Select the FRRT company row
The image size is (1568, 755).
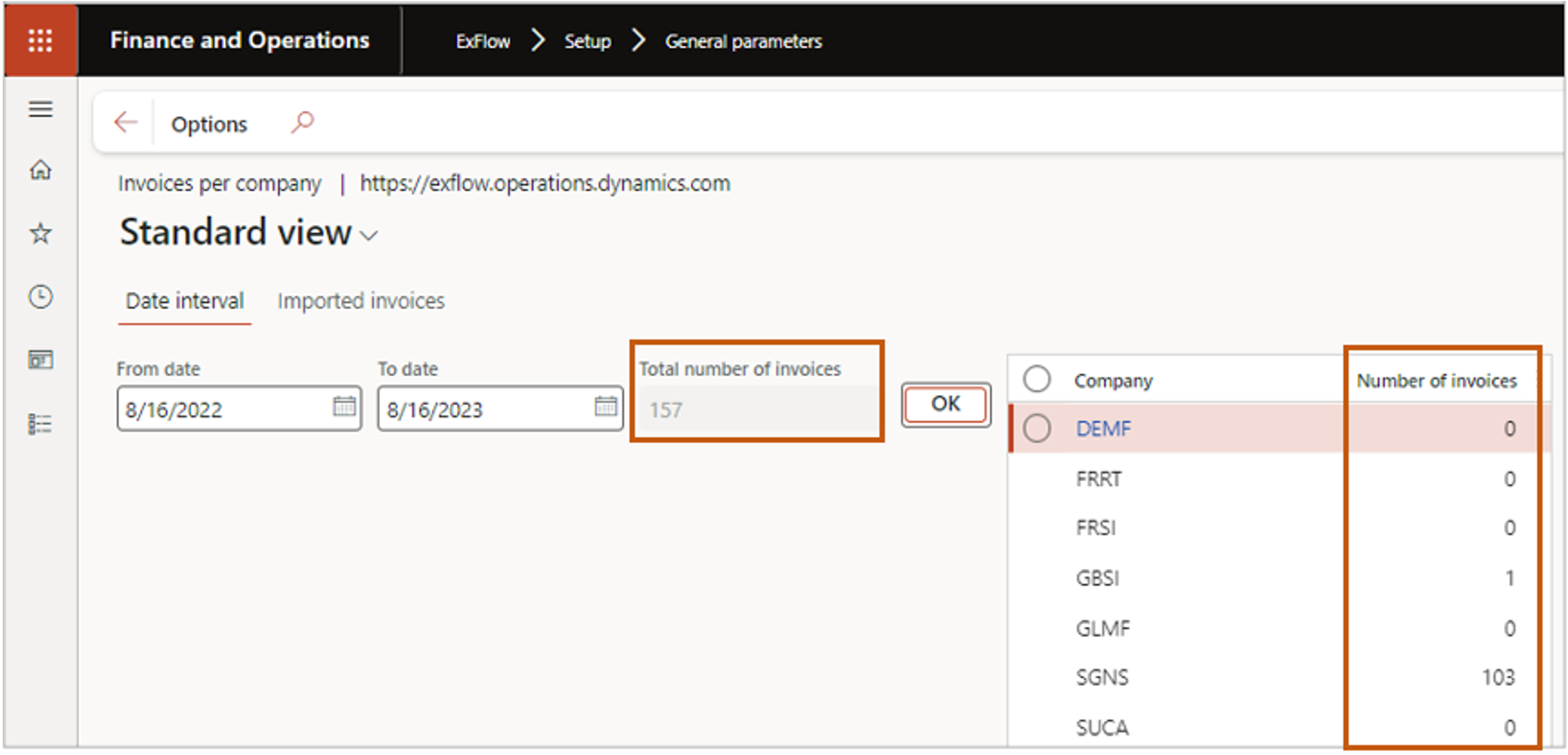1279,479
